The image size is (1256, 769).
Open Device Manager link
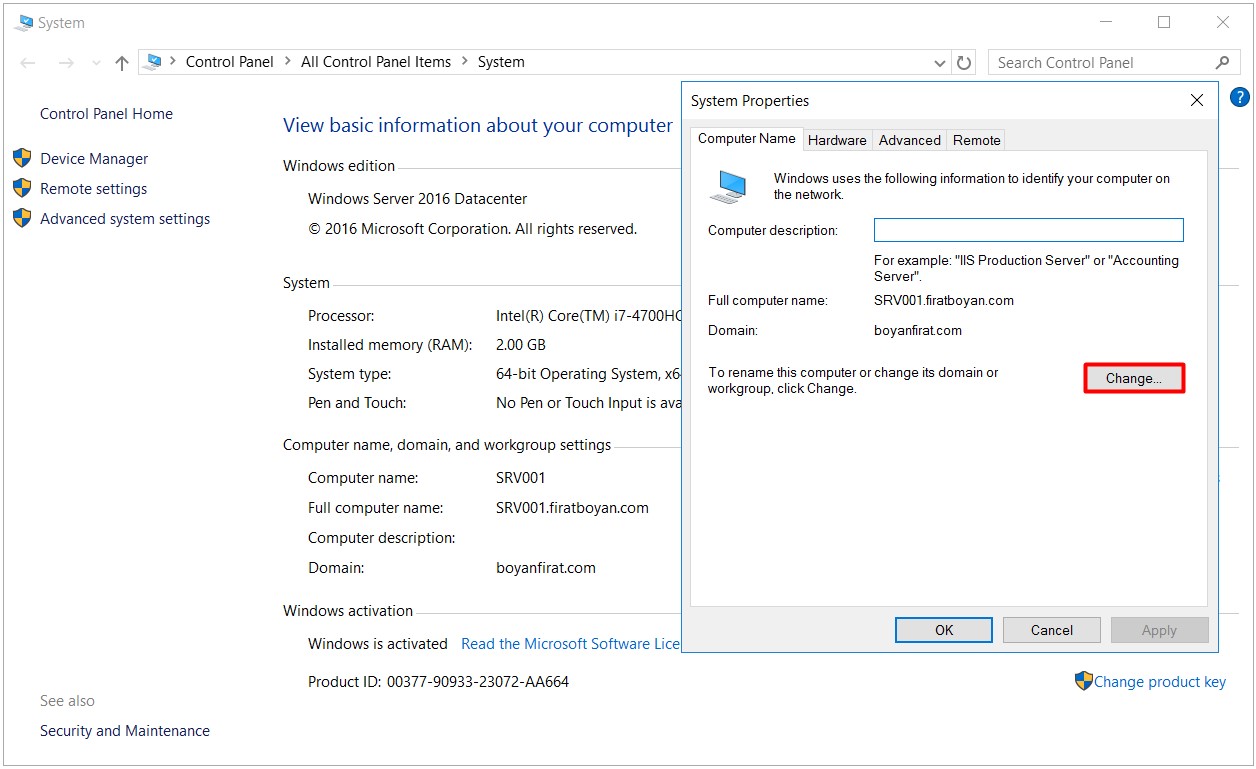tap(94, 158)
